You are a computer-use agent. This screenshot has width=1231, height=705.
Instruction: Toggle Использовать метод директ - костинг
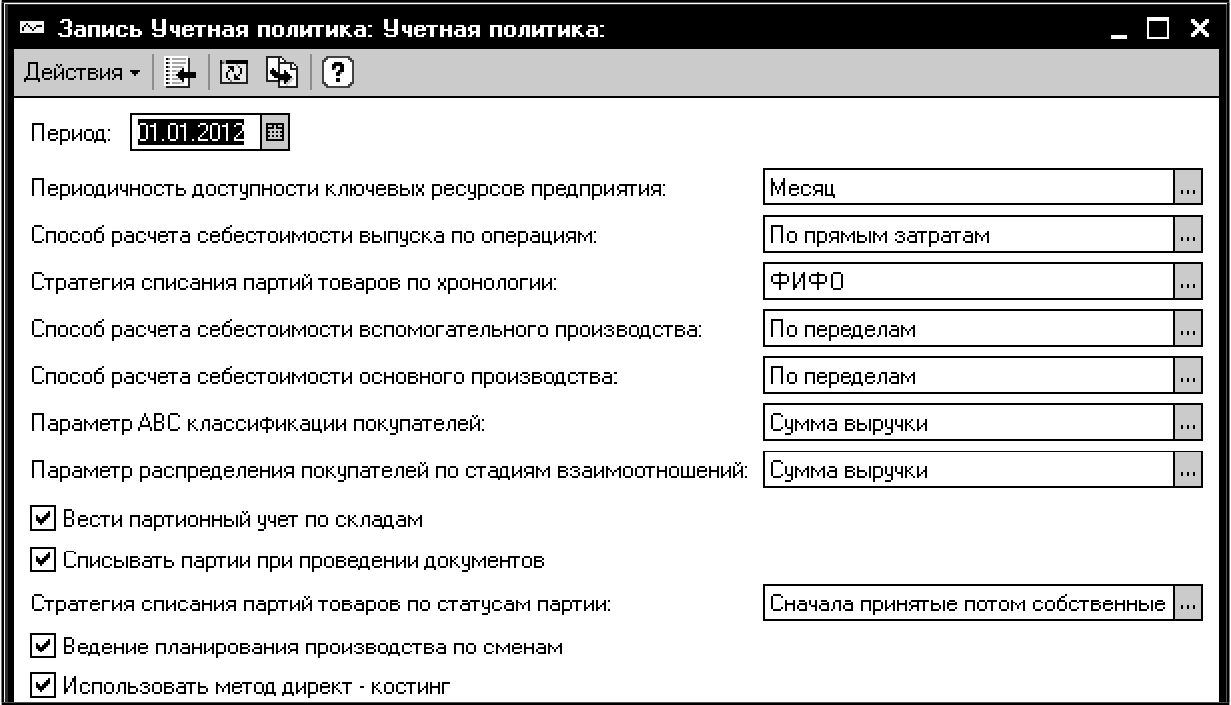(x=43, y=686)
